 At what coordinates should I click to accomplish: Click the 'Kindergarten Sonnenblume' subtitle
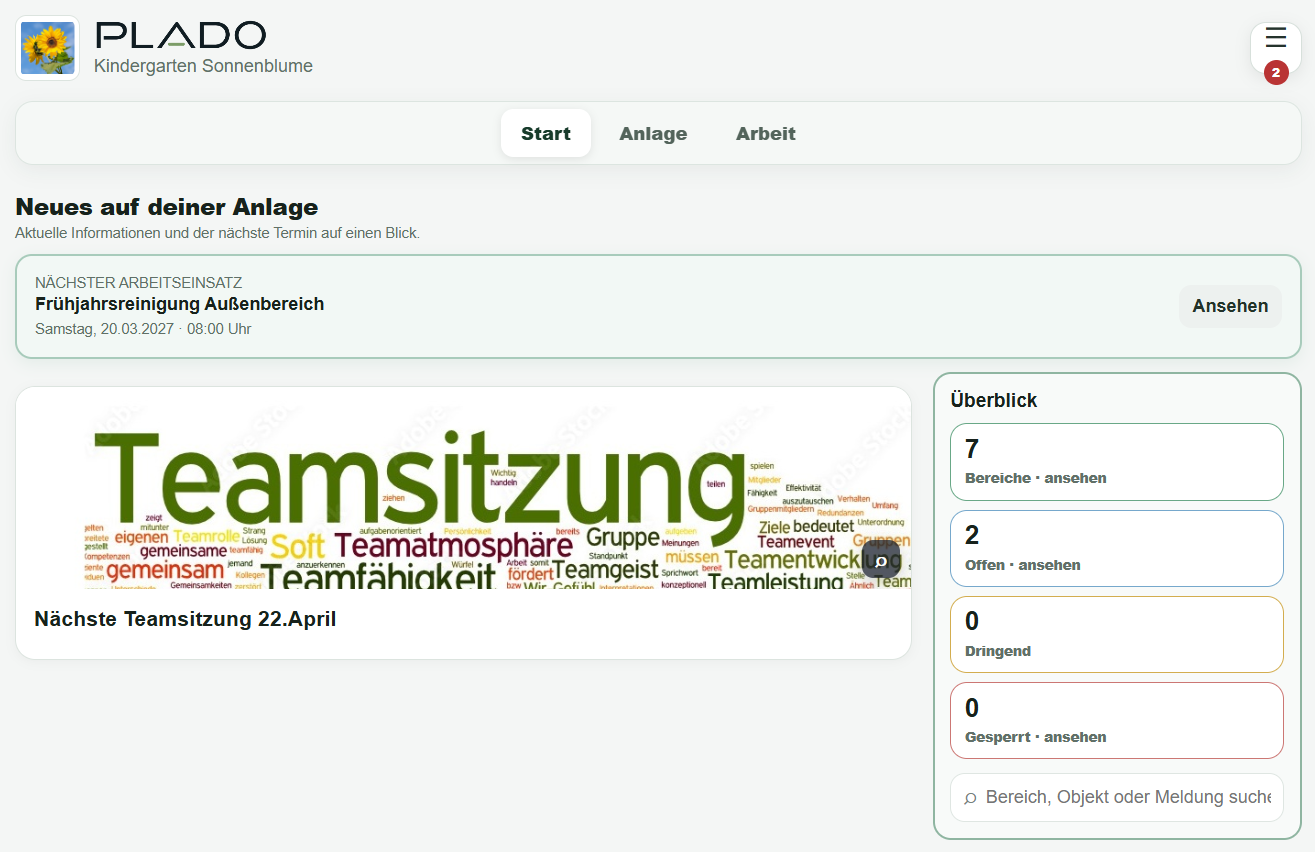203,66
